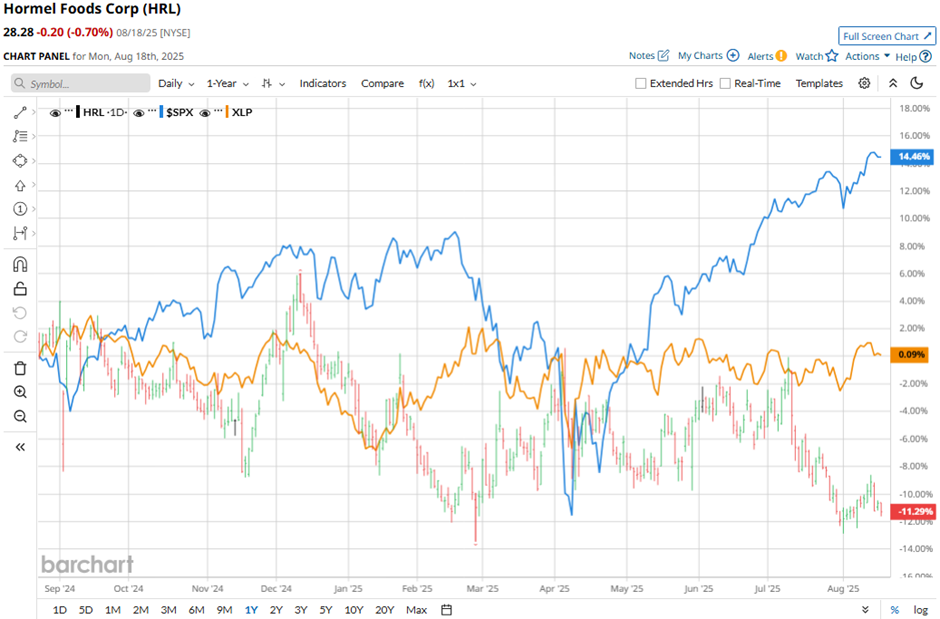
Task: Open the Compare menu
Action: [382, 83]
